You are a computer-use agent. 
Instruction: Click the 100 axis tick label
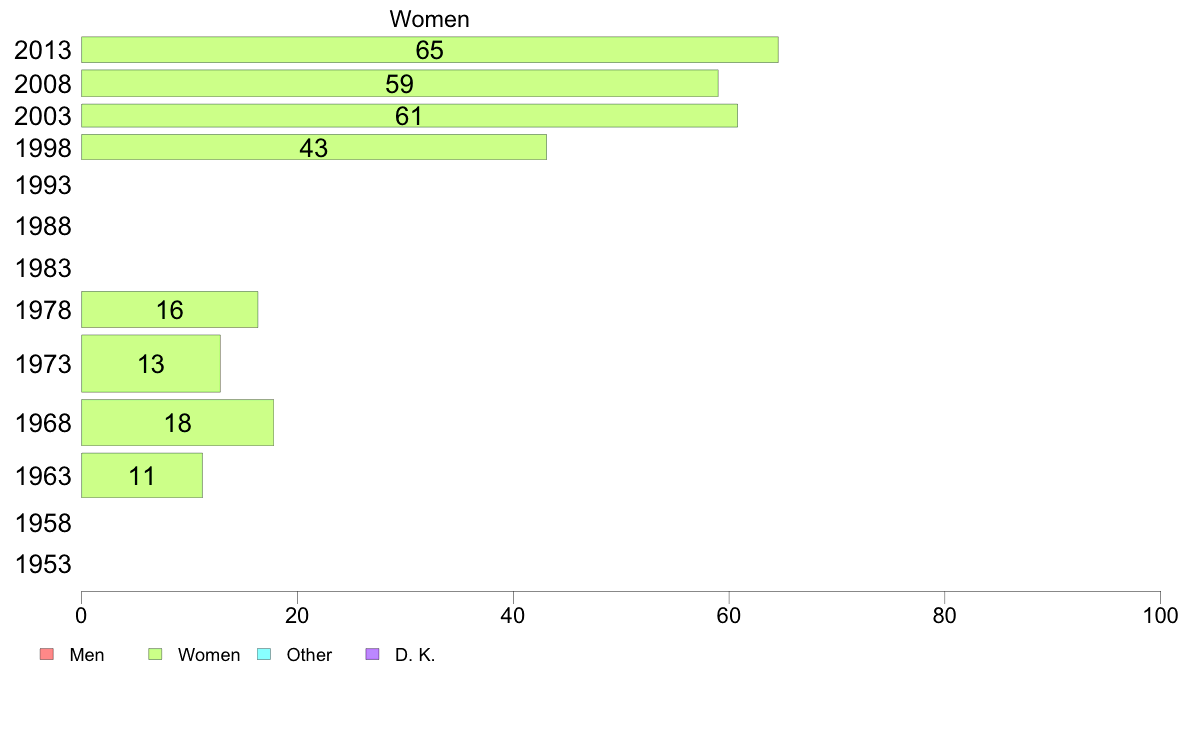pos(1160,615)
